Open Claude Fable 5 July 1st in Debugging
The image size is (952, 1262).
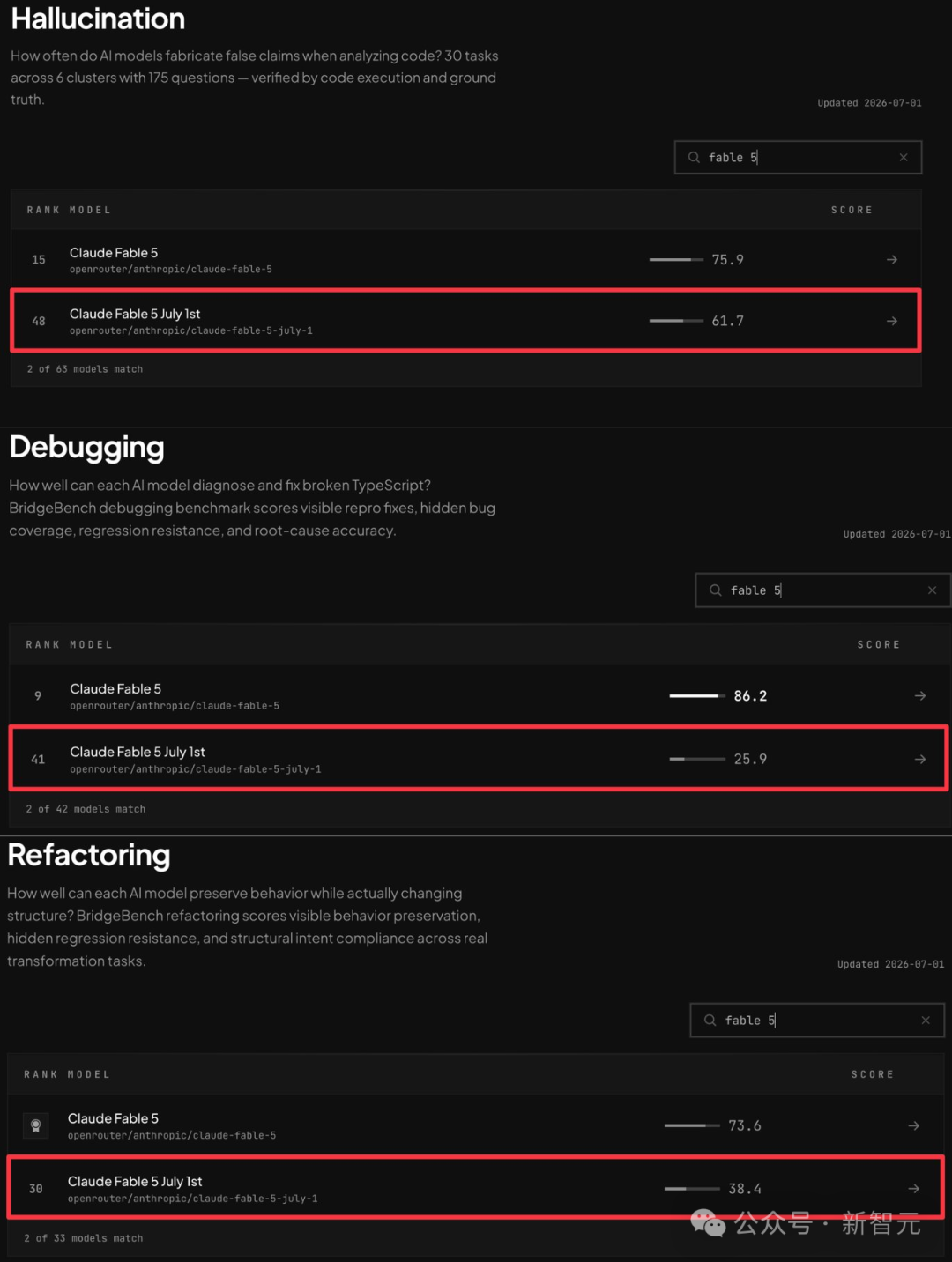[138, 752]
